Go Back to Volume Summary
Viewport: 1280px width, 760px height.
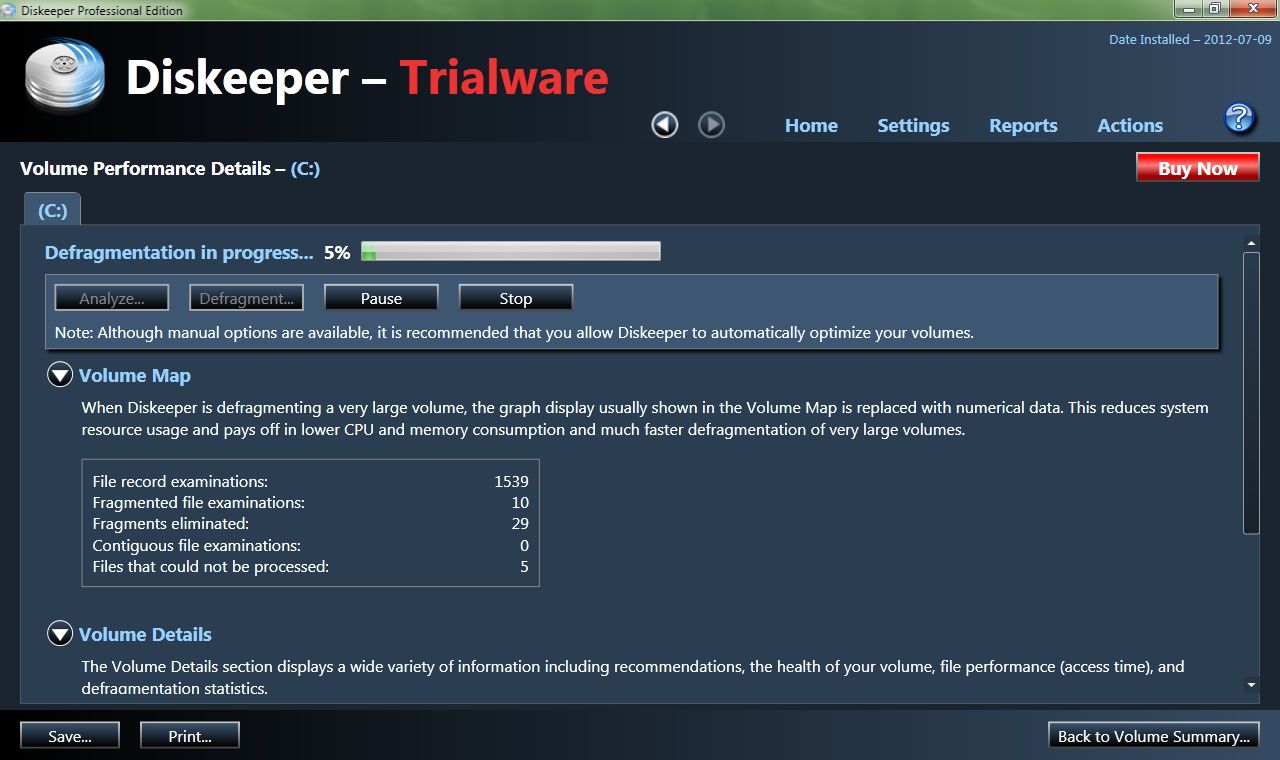(x=1154, y=736)
